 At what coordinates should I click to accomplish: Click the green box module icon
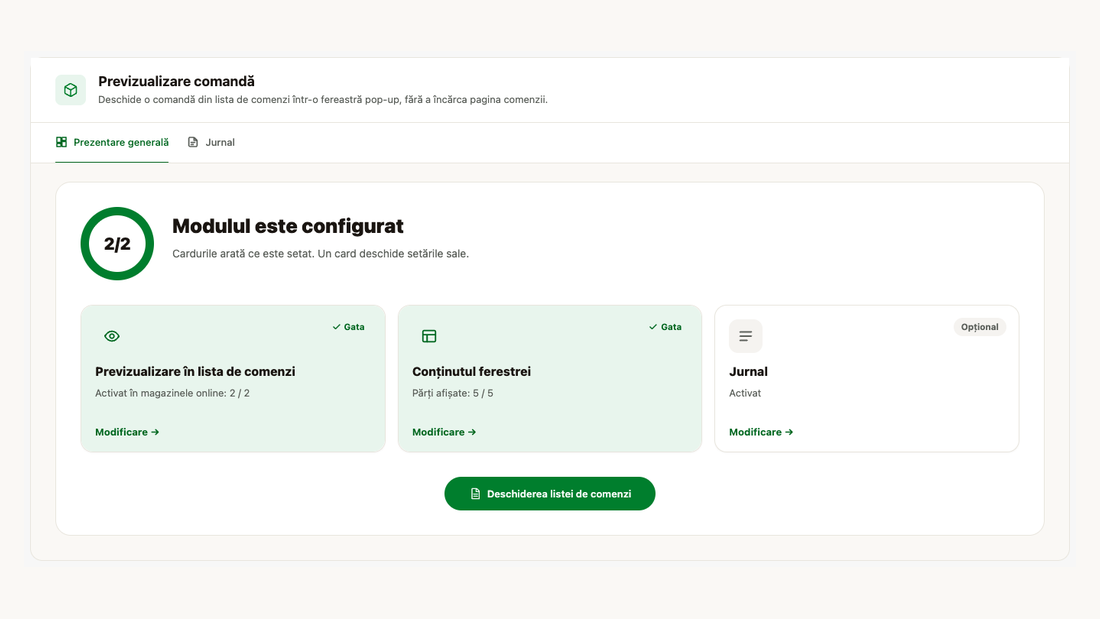pos(70,90)
